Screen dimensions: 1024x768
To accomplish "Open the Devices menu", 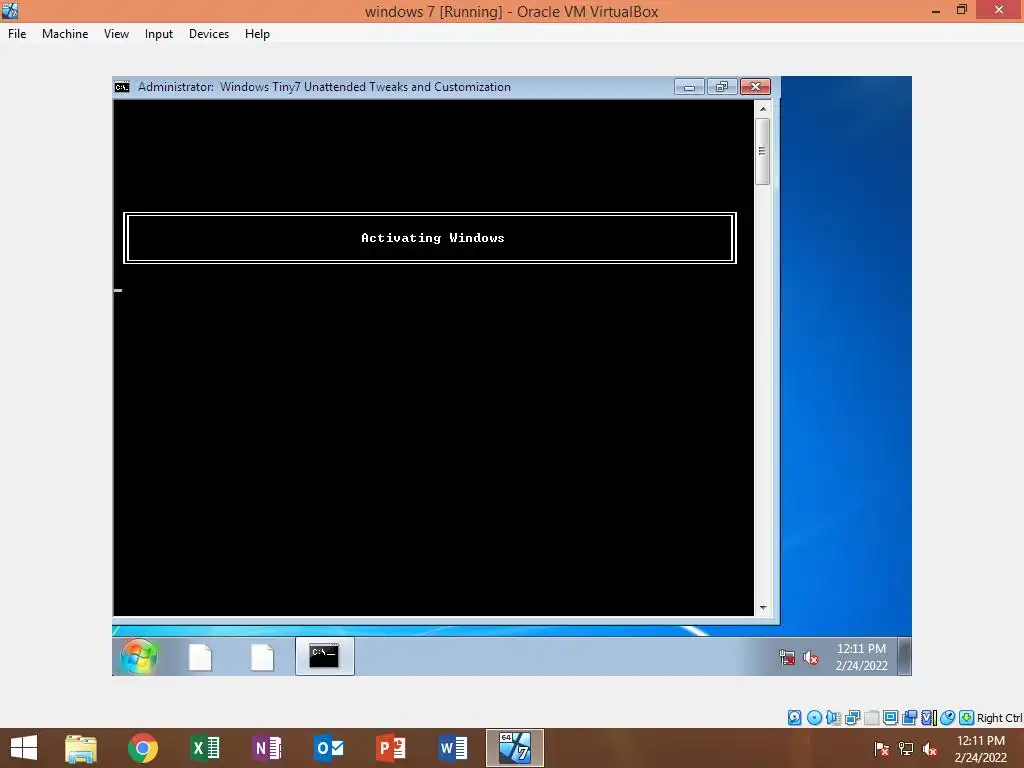I will tap(209, 34).
